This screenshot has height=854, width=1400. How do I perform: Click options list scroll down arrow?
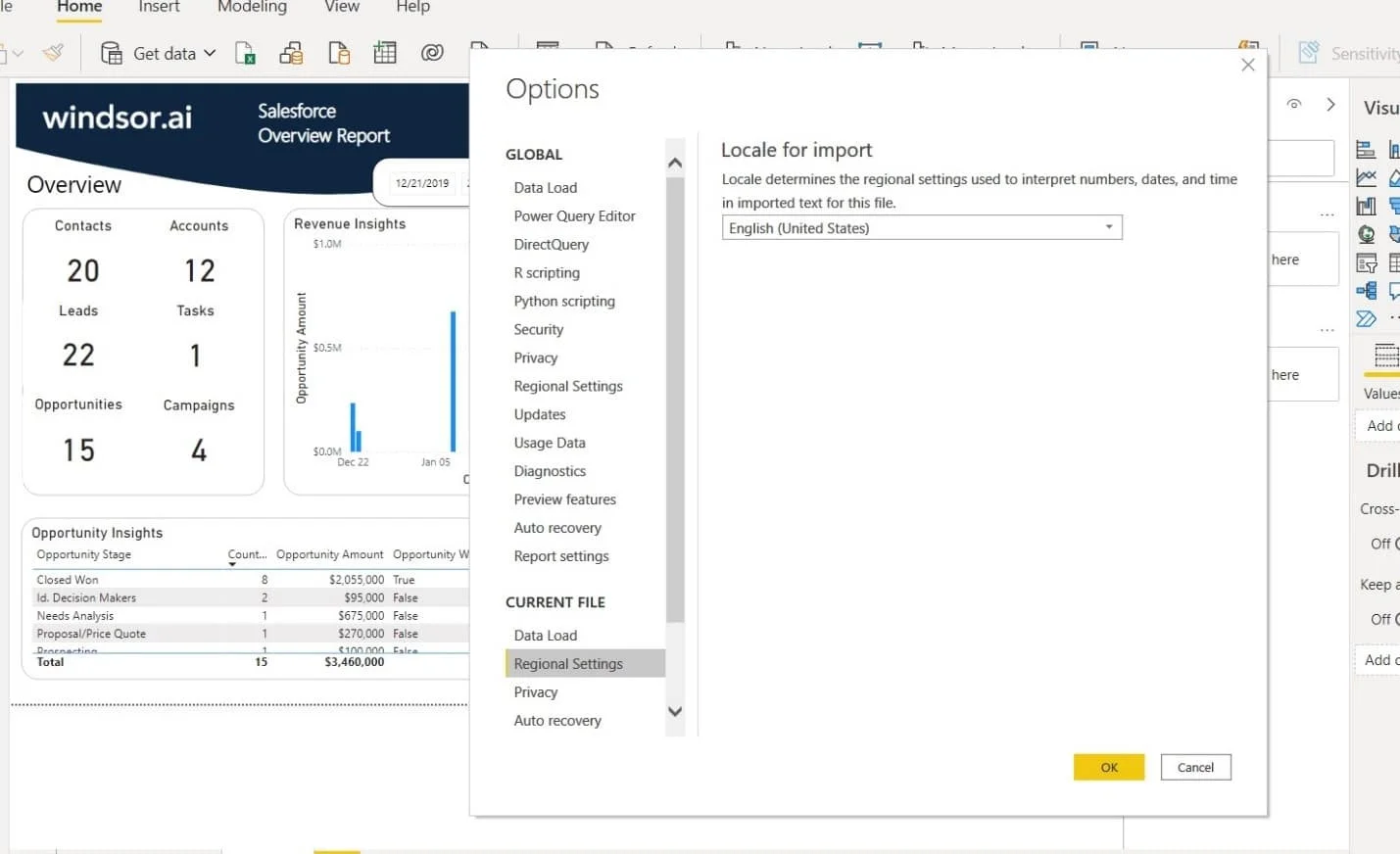(x=675, y=712)
